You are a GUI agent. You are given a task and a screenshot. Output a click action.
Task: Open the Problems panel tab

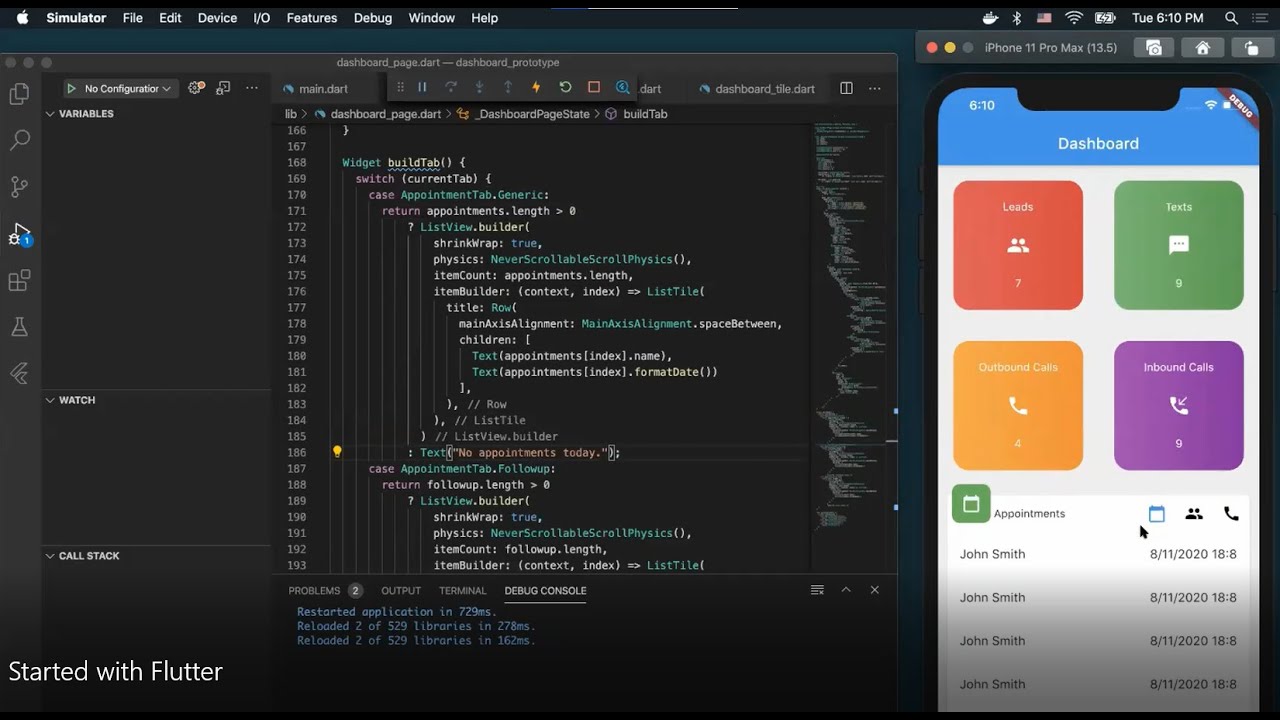[x=324, y=591]
